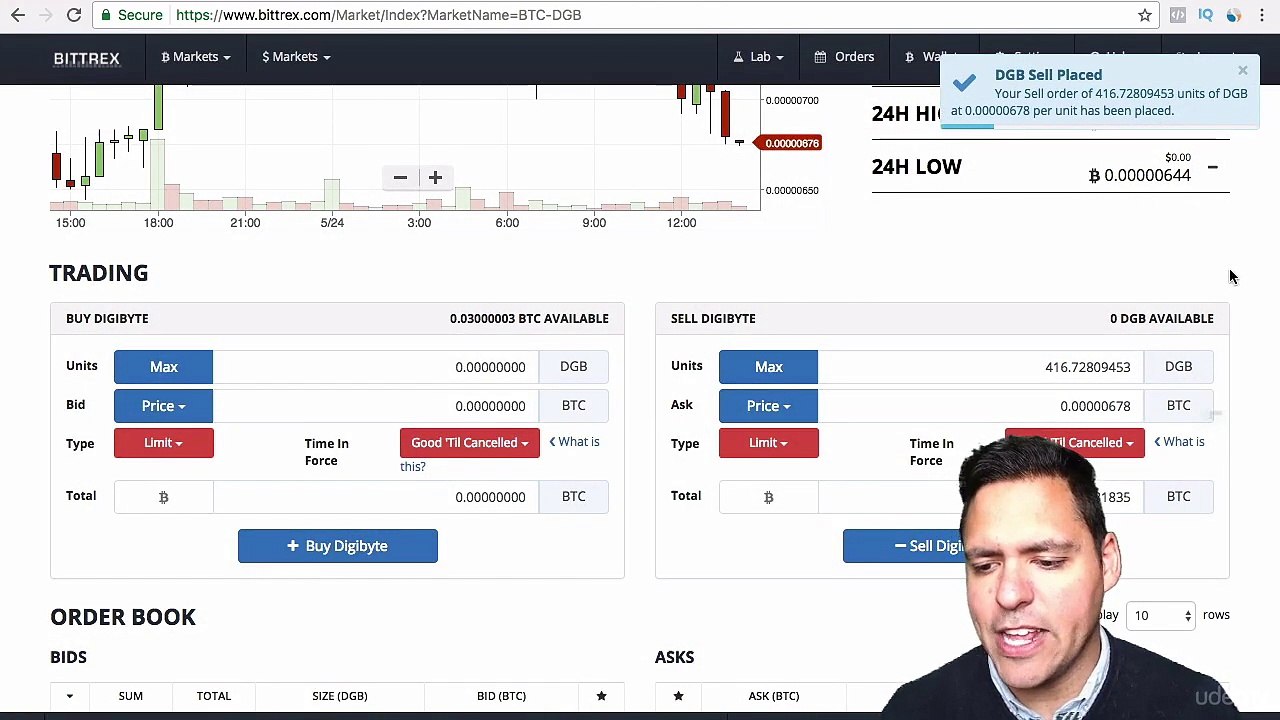Viewport: 1280px width, 720px height.
Task: Click Buy Bid price input field
Action: tap(375, 406)
